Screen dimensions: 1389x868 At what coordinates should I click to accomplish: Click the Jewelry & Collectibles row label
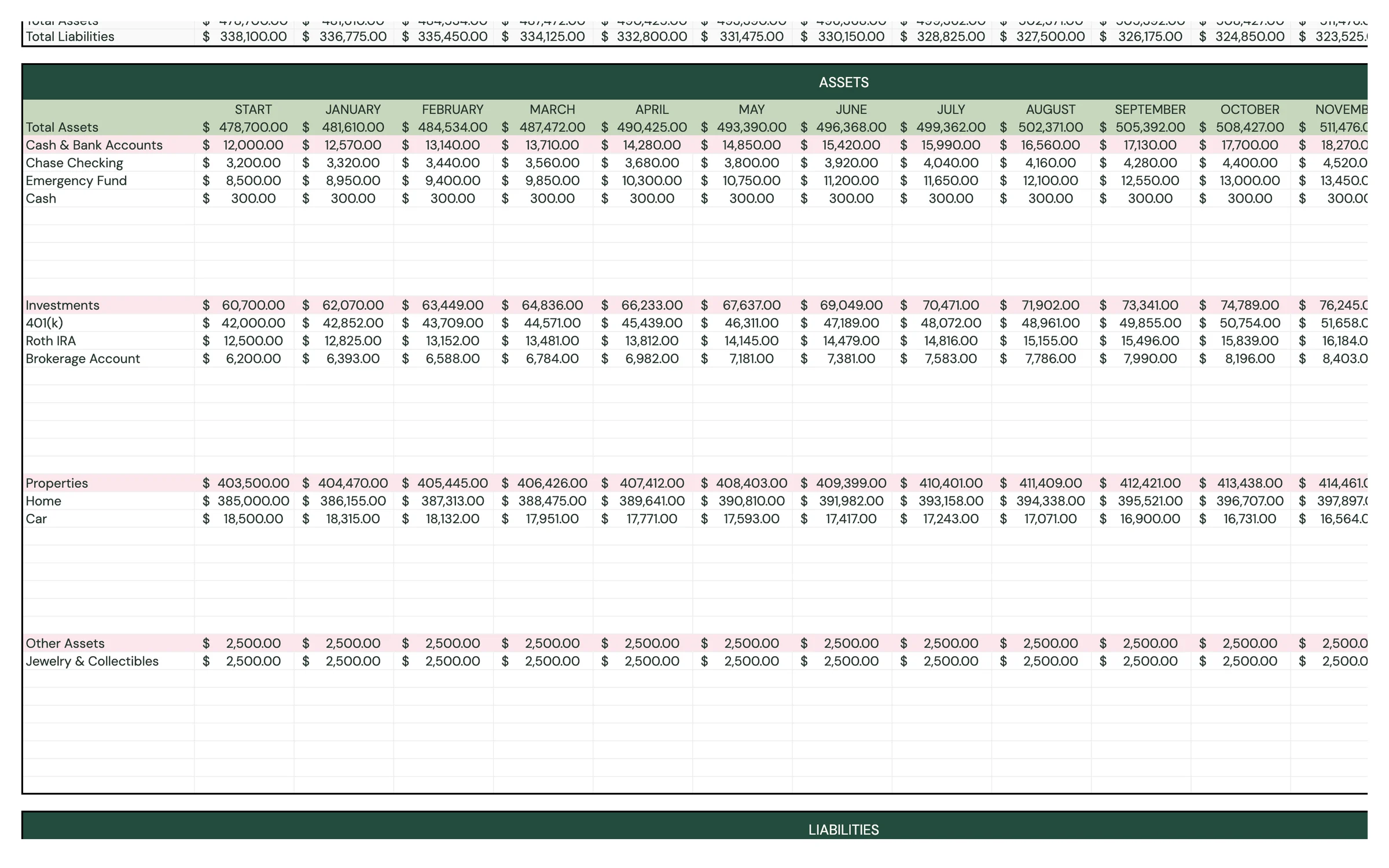(x=92, y=661)
